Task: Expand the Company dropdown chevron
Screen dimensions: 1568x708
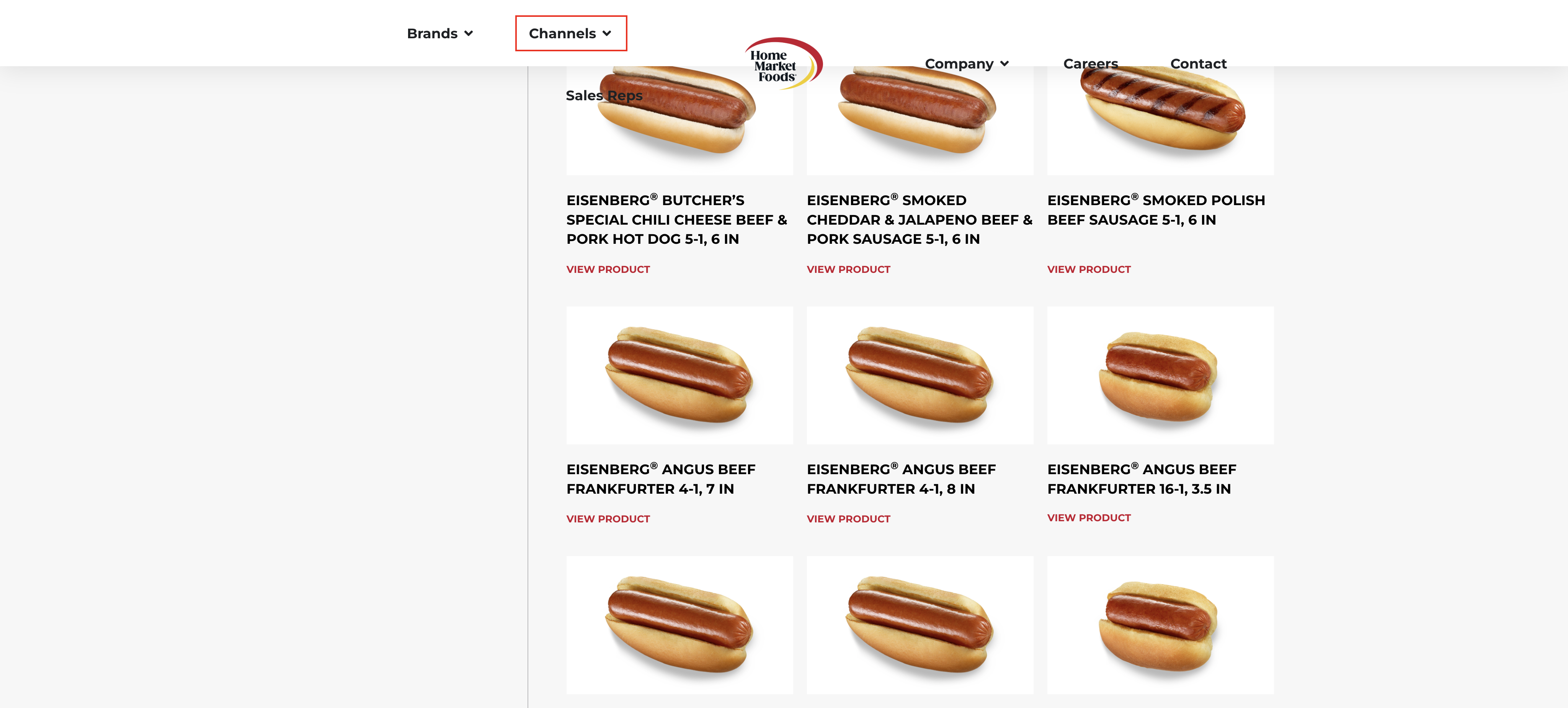Action: [1004, 64]
